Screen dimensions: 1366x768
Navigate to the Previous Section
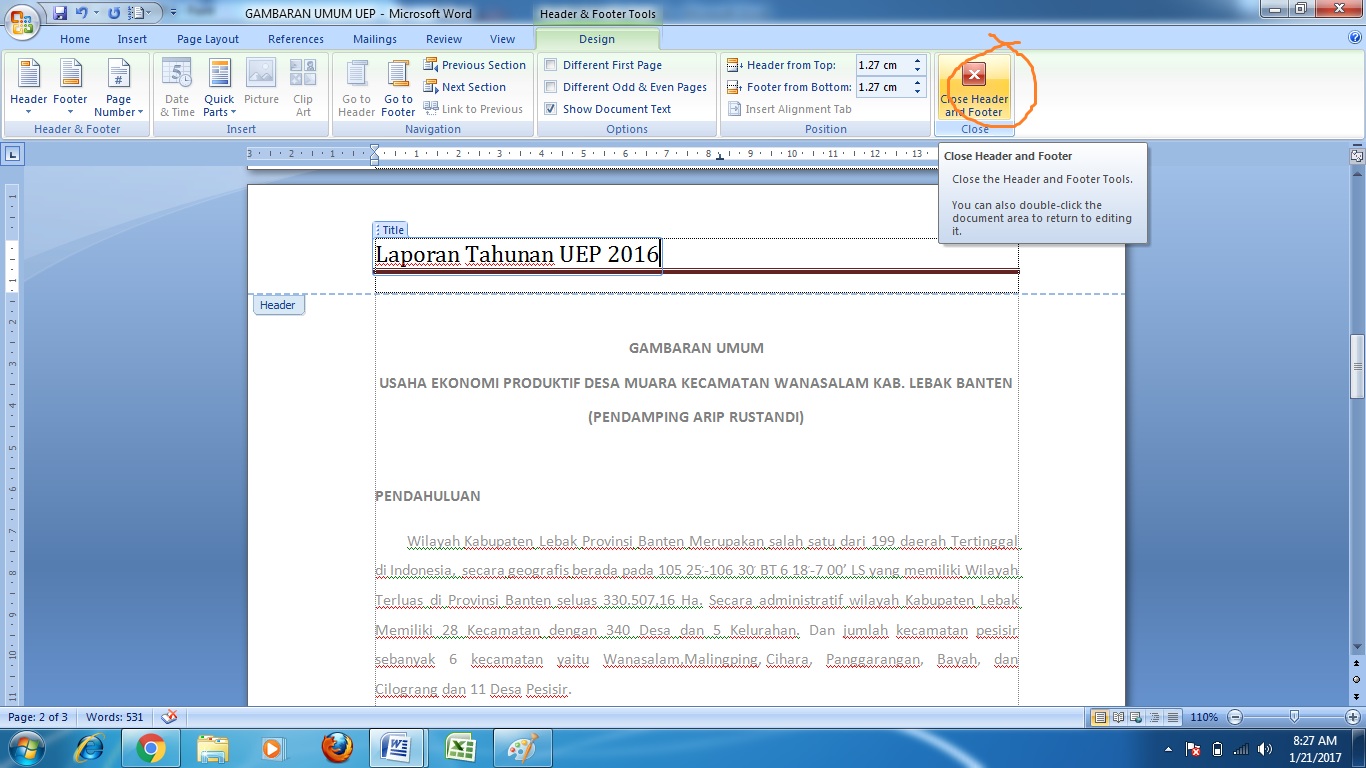[475, 64]
